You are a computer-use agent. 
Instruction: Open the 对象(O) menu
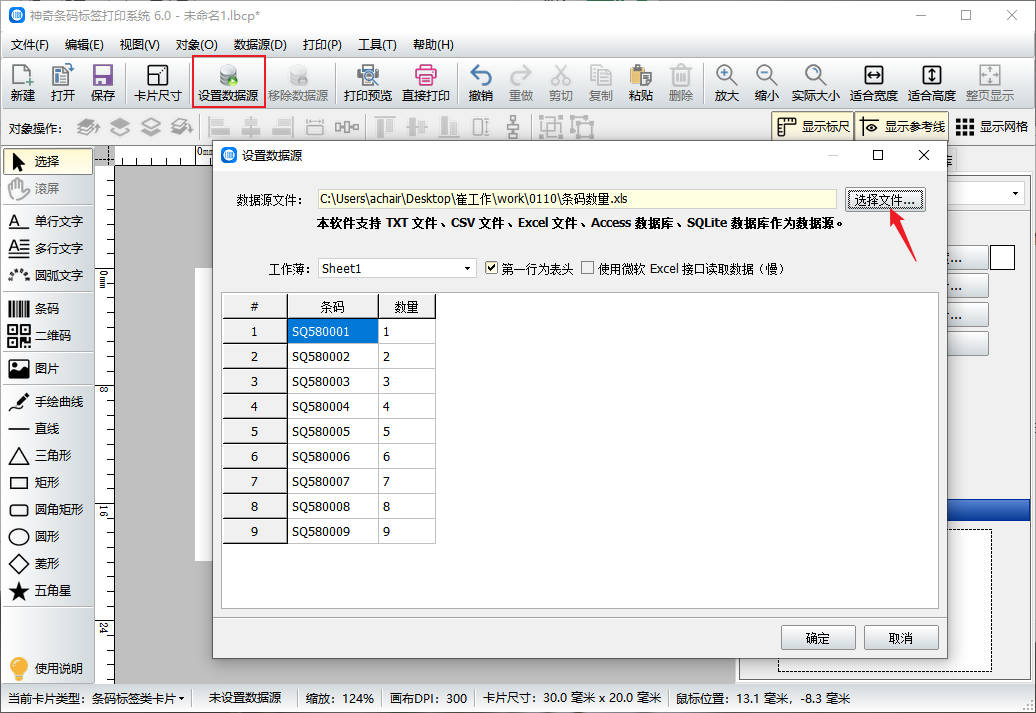coord(196,45)
